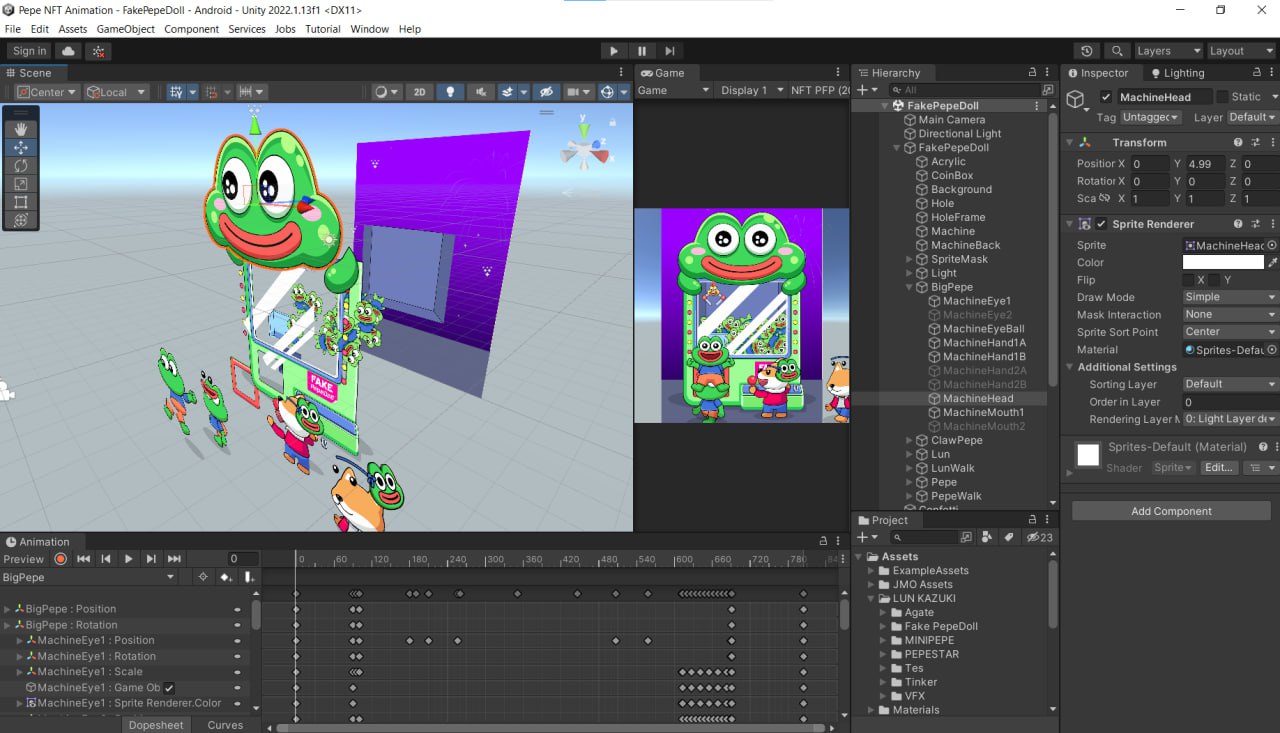Click Add Component button

(1171, 511)
